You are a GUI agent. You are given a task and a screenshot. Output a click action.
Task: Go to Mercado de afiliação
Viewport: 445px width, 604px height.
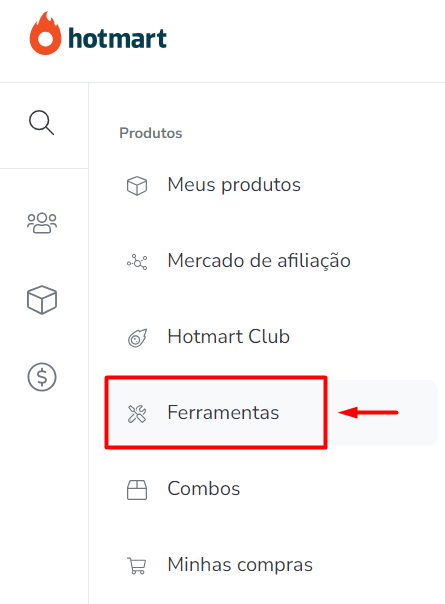pos(259,261)
